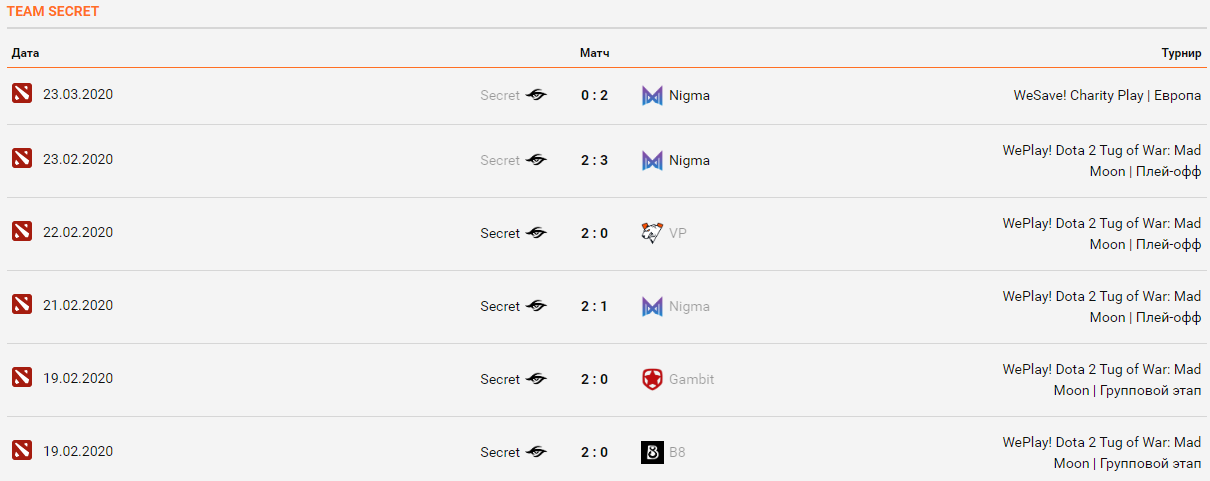Click the Матч column header
The width and height of the screenshot is (1210, 481).
(594, 53)
